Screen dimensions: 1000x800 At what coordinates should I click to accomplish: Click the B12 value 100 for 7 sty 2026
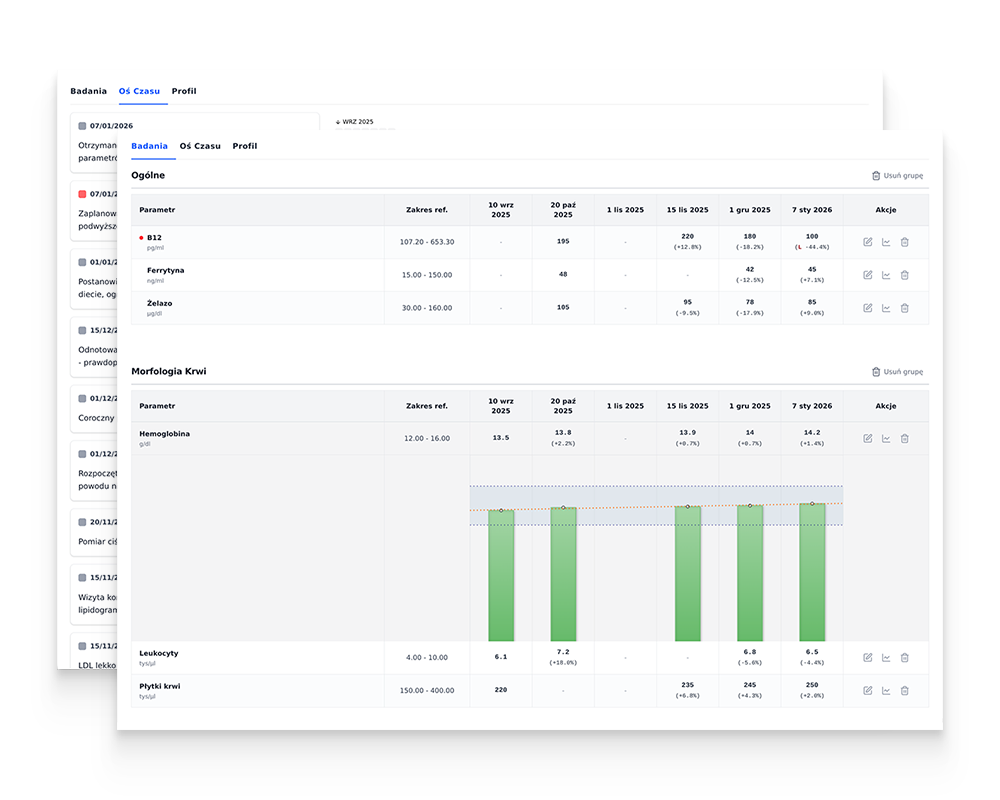811,237
